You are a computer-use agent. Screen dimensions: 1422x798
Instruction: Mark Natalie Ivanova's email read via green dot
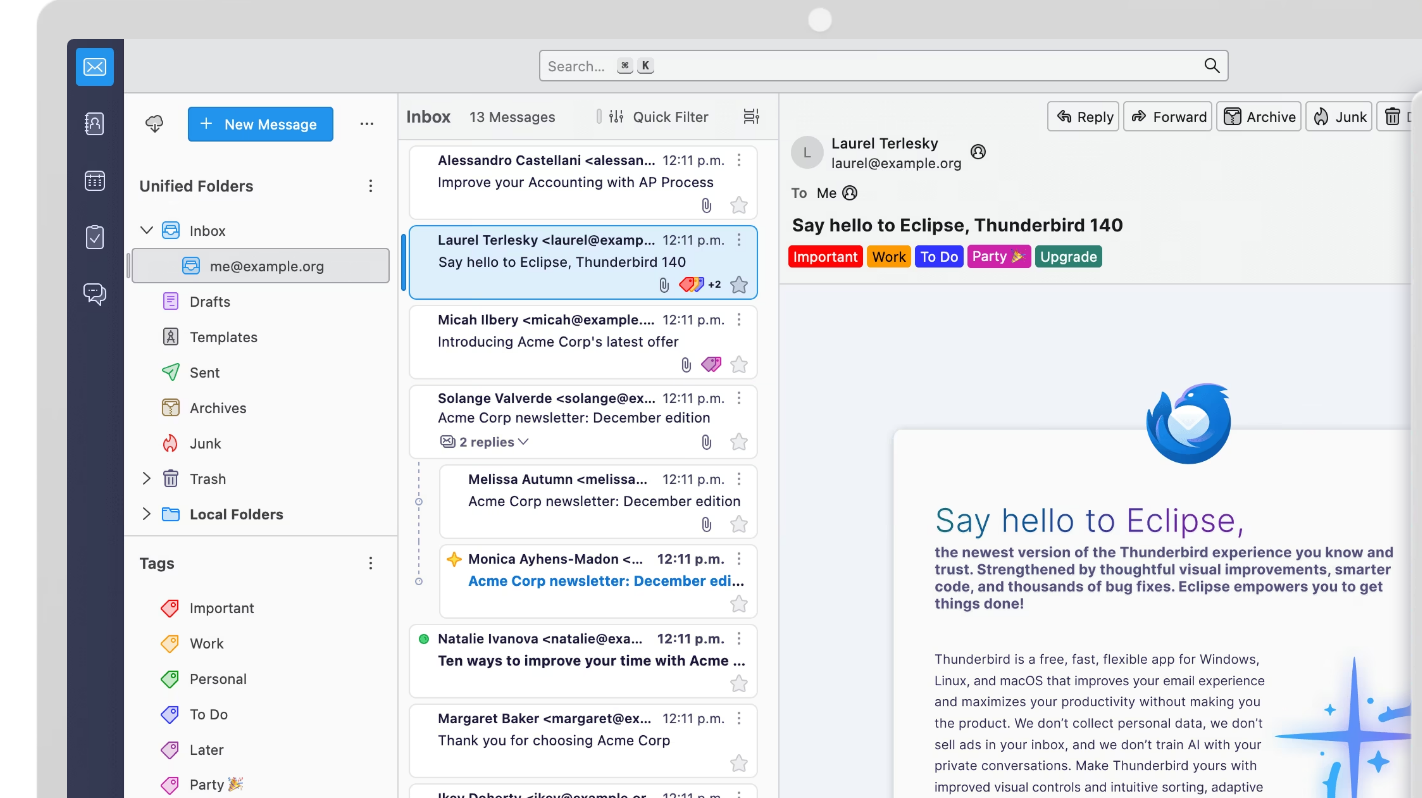point(425,638)
